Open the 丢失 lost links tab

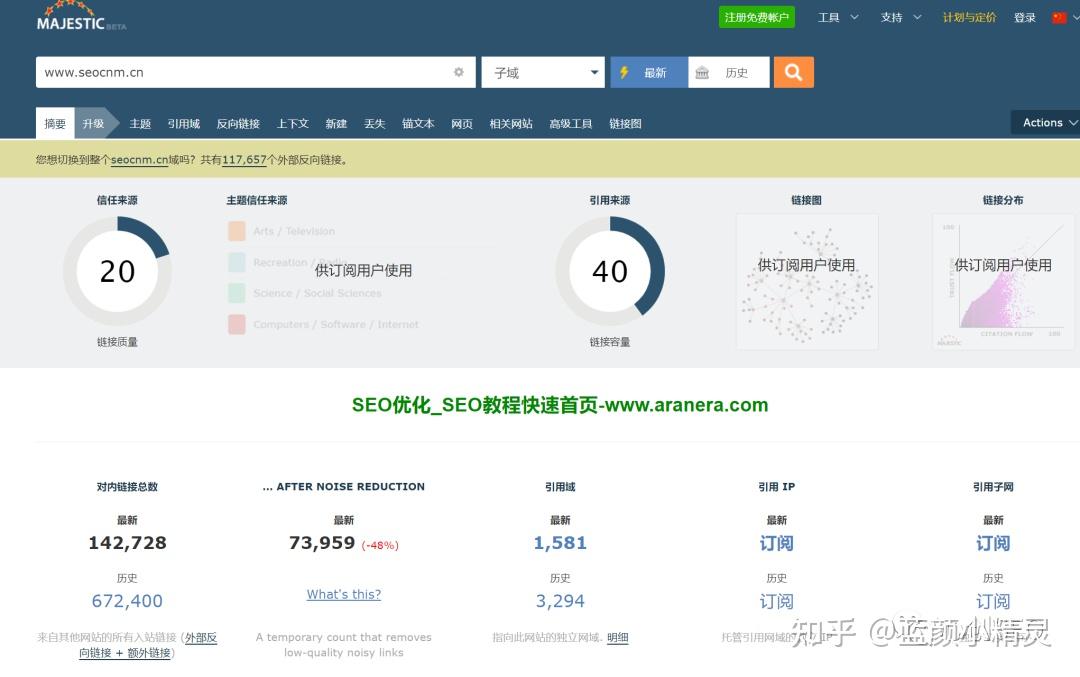point(375,123)
